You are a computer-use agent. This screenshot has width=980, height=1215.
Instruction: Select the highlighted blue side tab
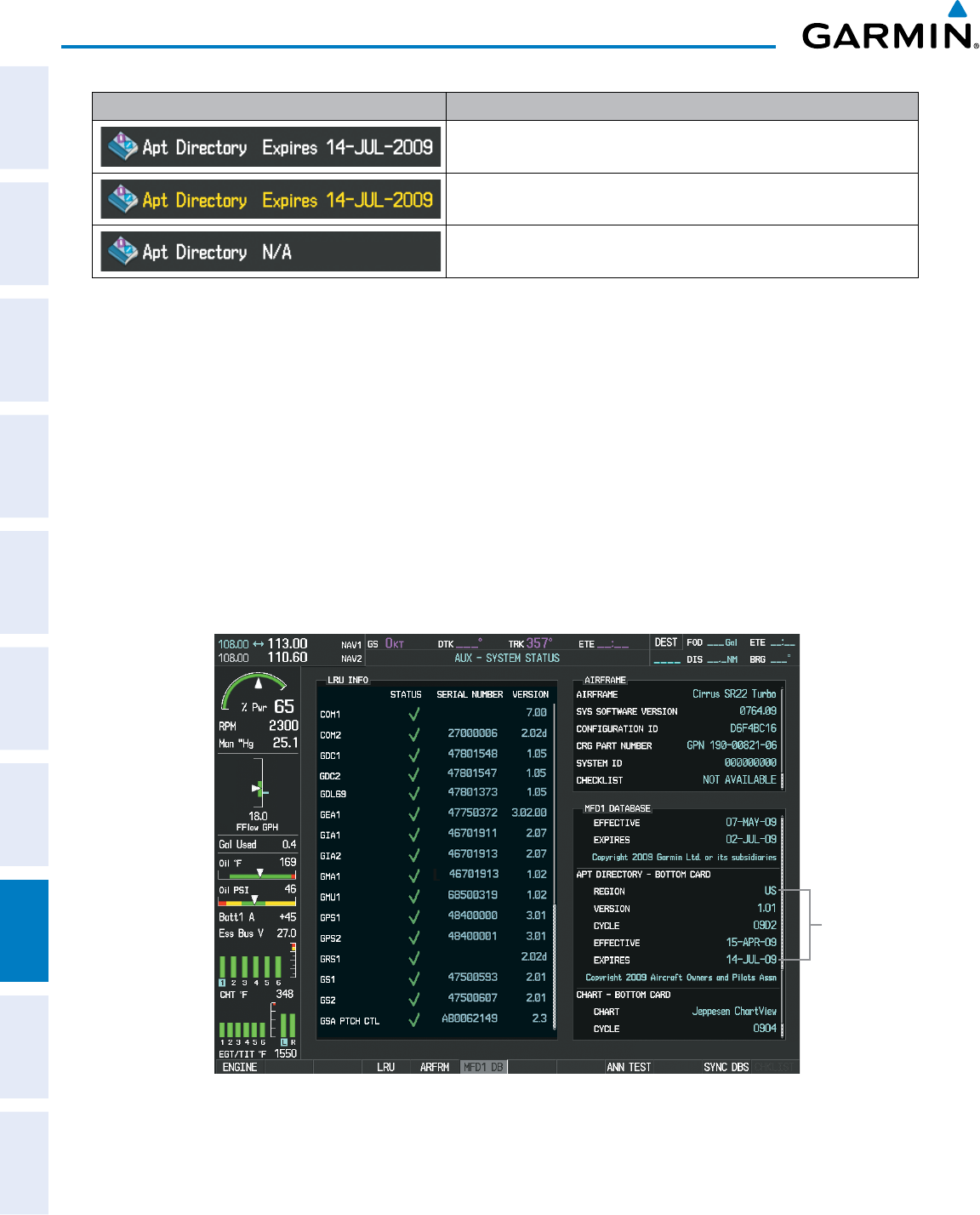coord(24,930)
